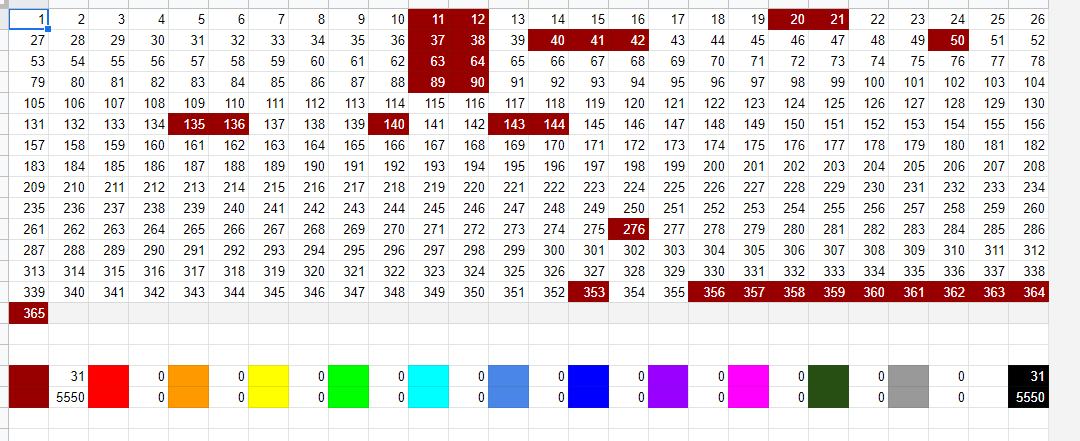Click the cell containing 183
Screen dimensions: 1080x441
point(29,167)
